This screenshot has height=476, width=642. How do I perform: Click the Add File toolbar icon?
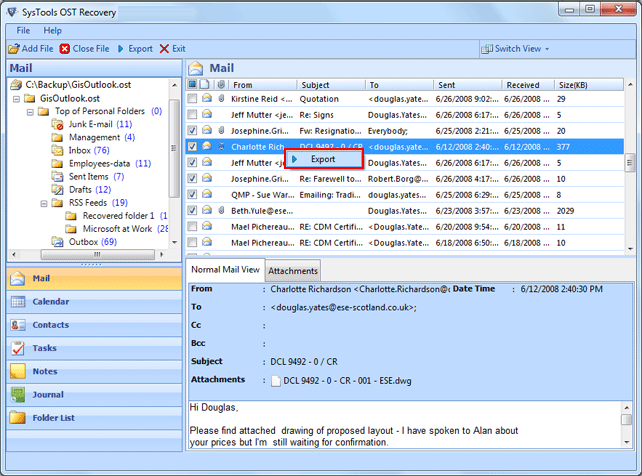pyautogui.click(x=13, y=48)
